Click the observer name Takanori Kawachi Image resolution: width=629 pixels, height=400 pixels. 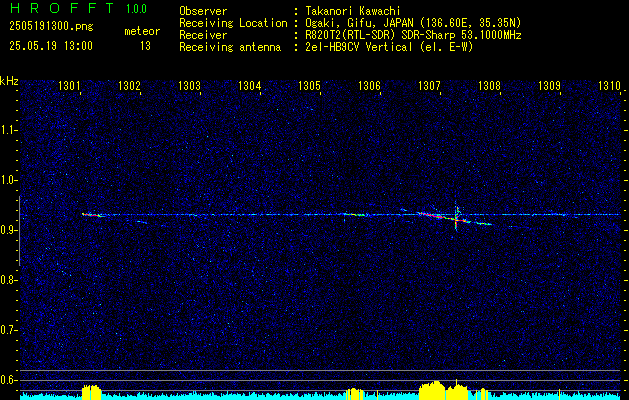[x=353, y=11]
